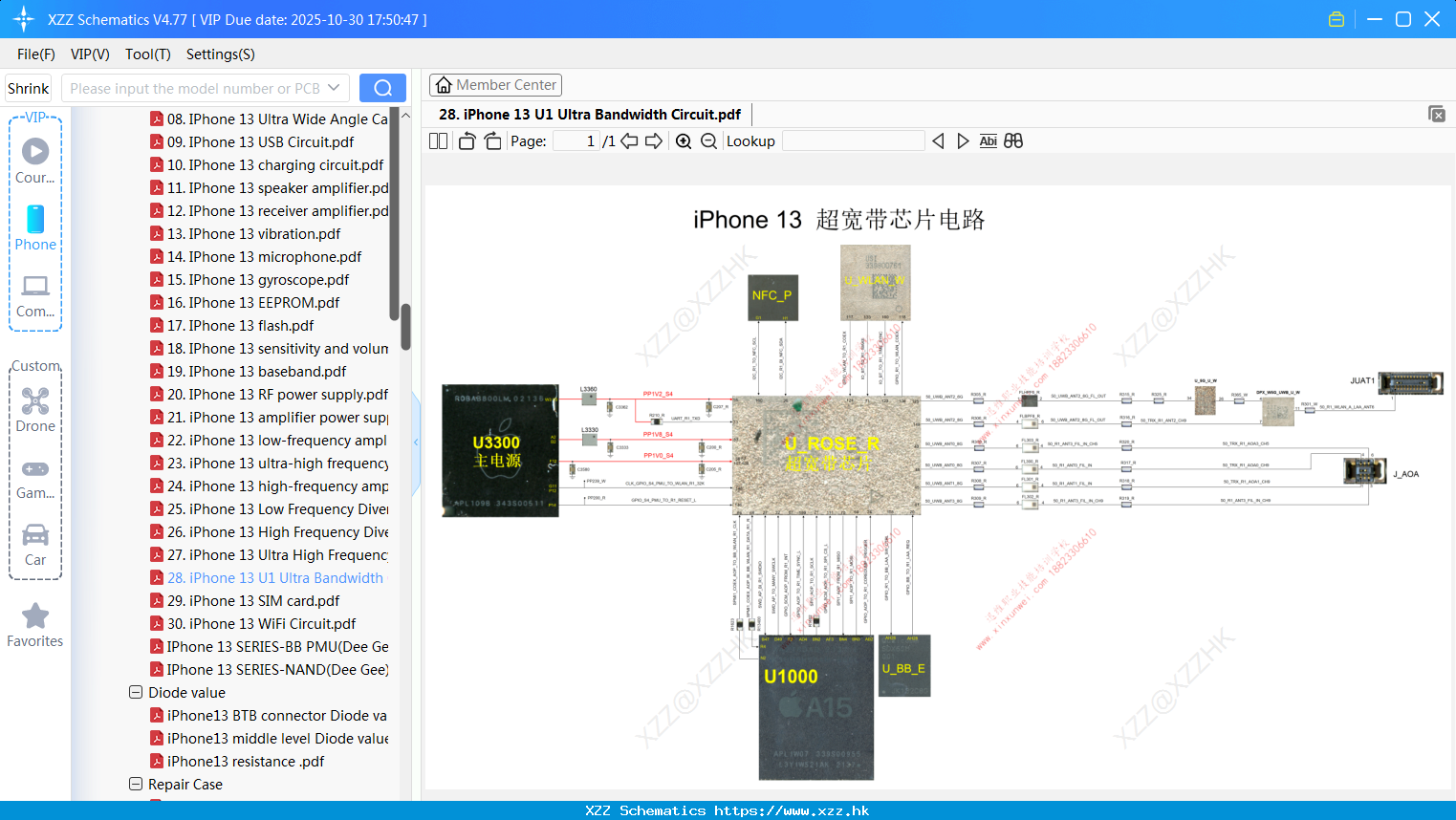Click the file tree vertical scrollbar thumb
1456x820 pixels.
[x=405, y=326]
